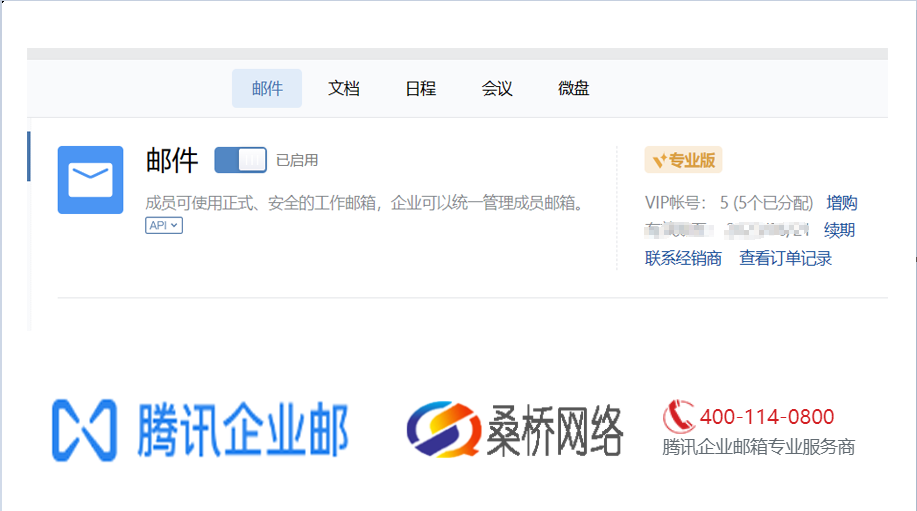Image resolution: width=917 pixels, height=511 pixels.
Task: Click the 400-114-0800 phone number
Action: tap(767, 417)
